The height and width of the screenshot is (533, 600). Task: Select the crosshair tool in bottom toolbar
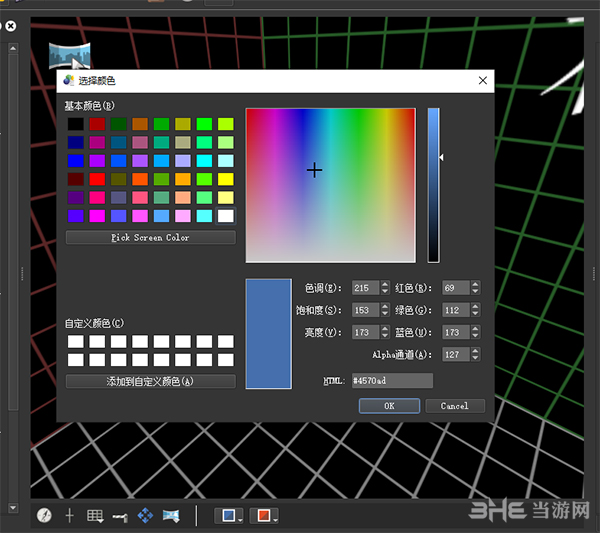70,515
